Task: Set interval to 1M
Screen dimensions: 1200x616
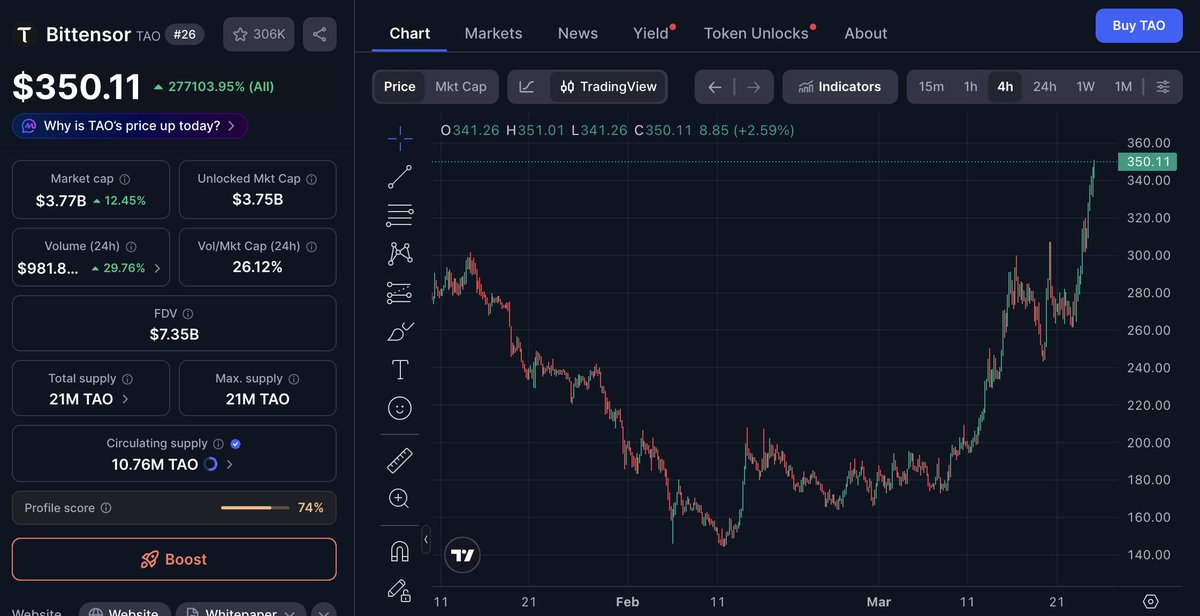Action: 1124,87
